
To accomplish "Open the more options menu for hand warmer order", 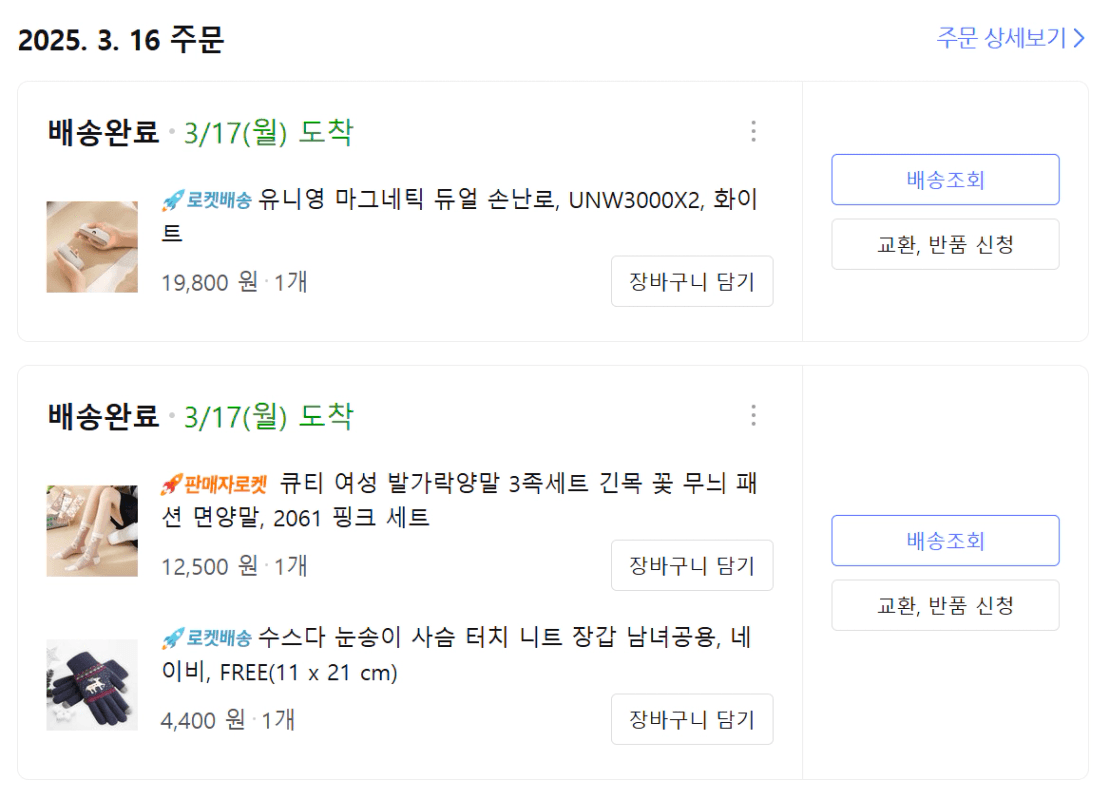I will point(753,132).
